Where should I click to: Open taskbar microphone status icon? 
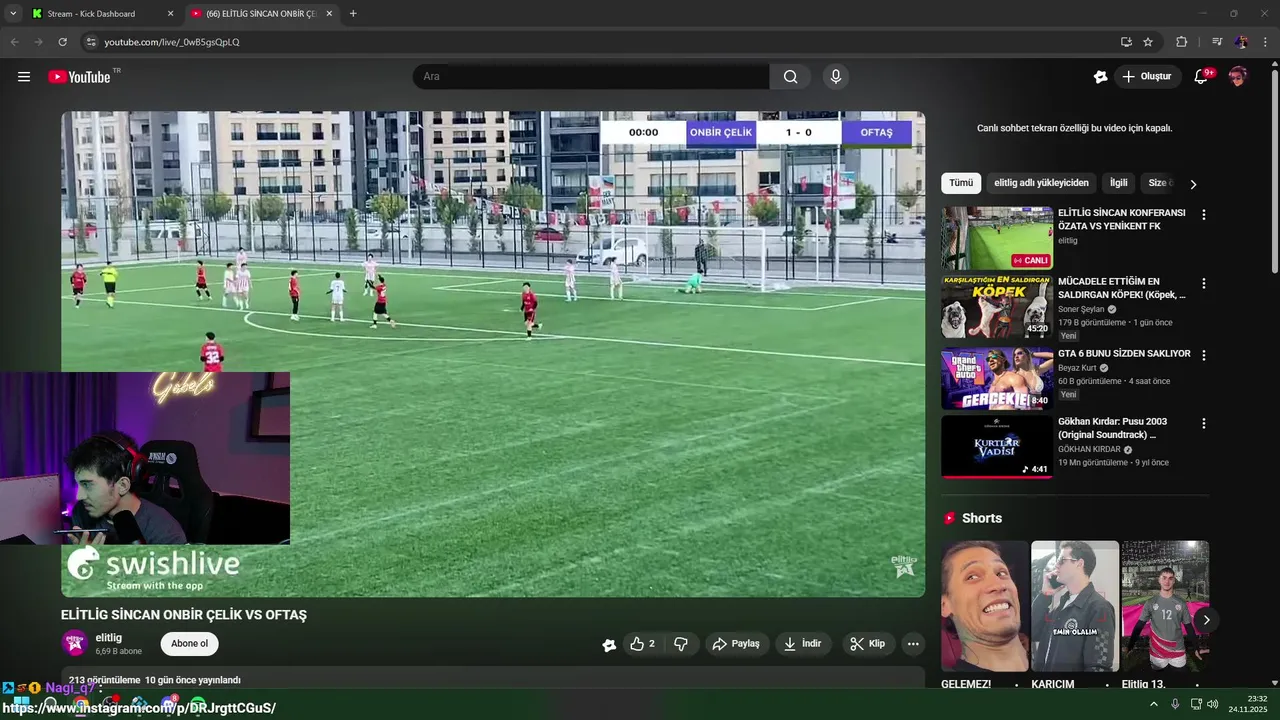[1175, 704]
